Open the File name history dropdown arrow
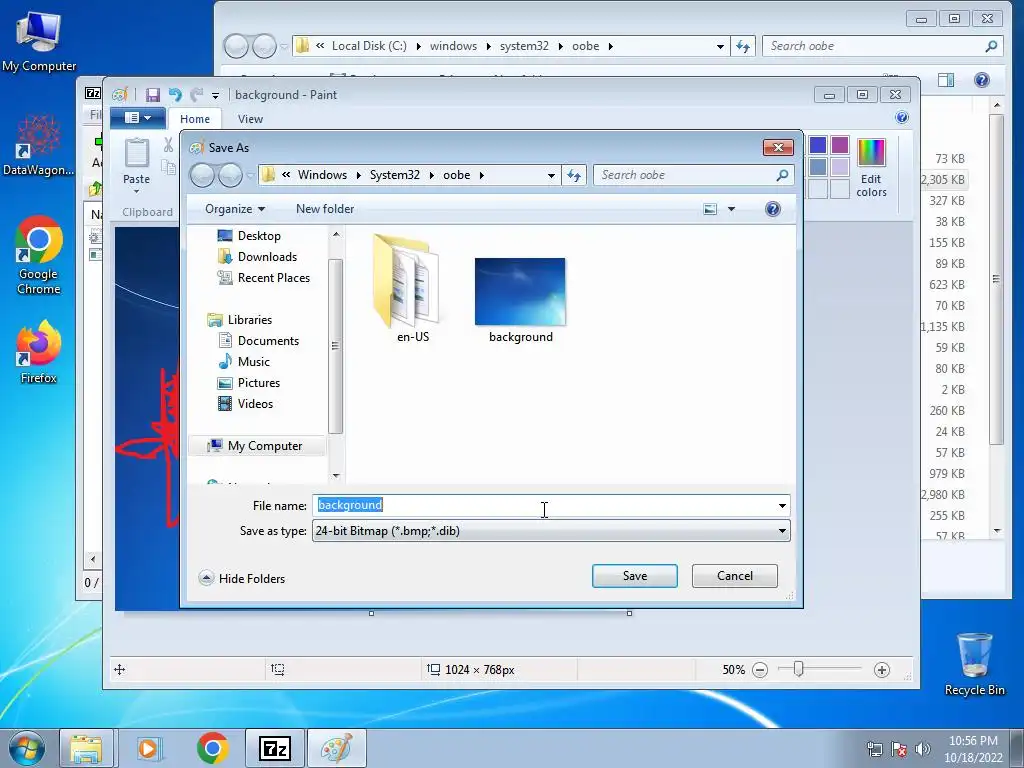This screenshot has width=1024, height=768. 782,505
